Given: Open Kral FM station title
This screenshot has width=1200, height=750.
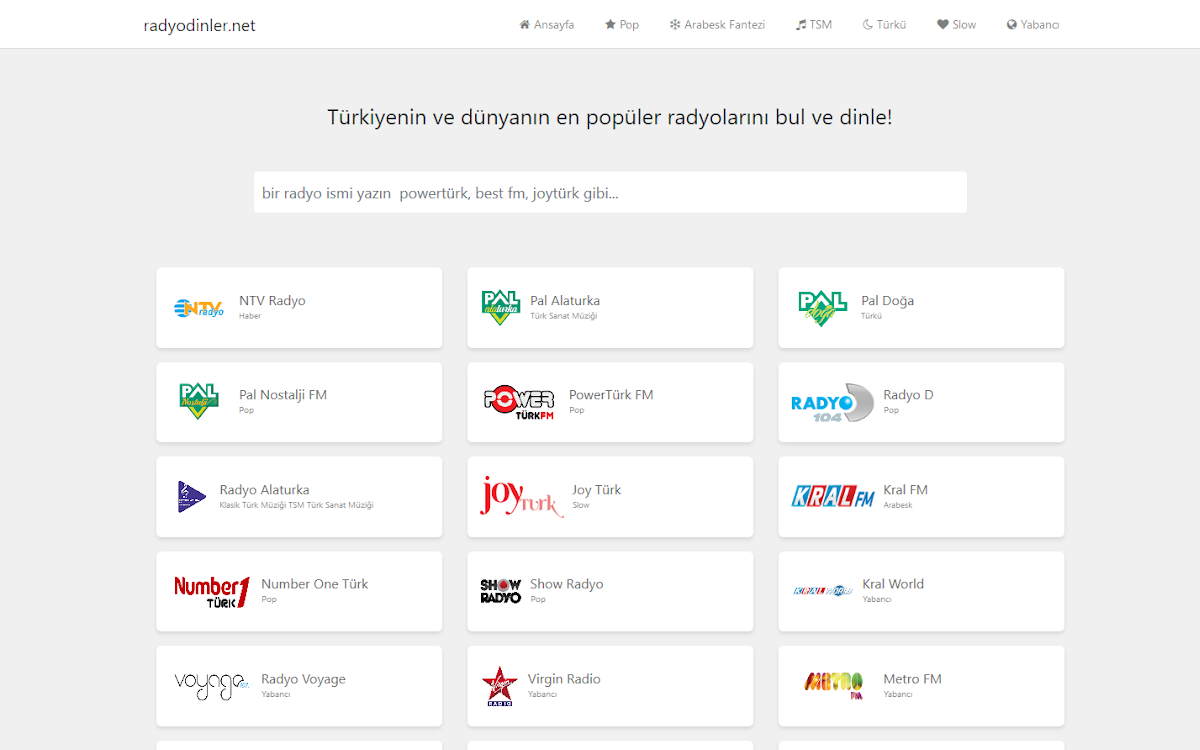Looking at the screenshot, I should [905, 490].
